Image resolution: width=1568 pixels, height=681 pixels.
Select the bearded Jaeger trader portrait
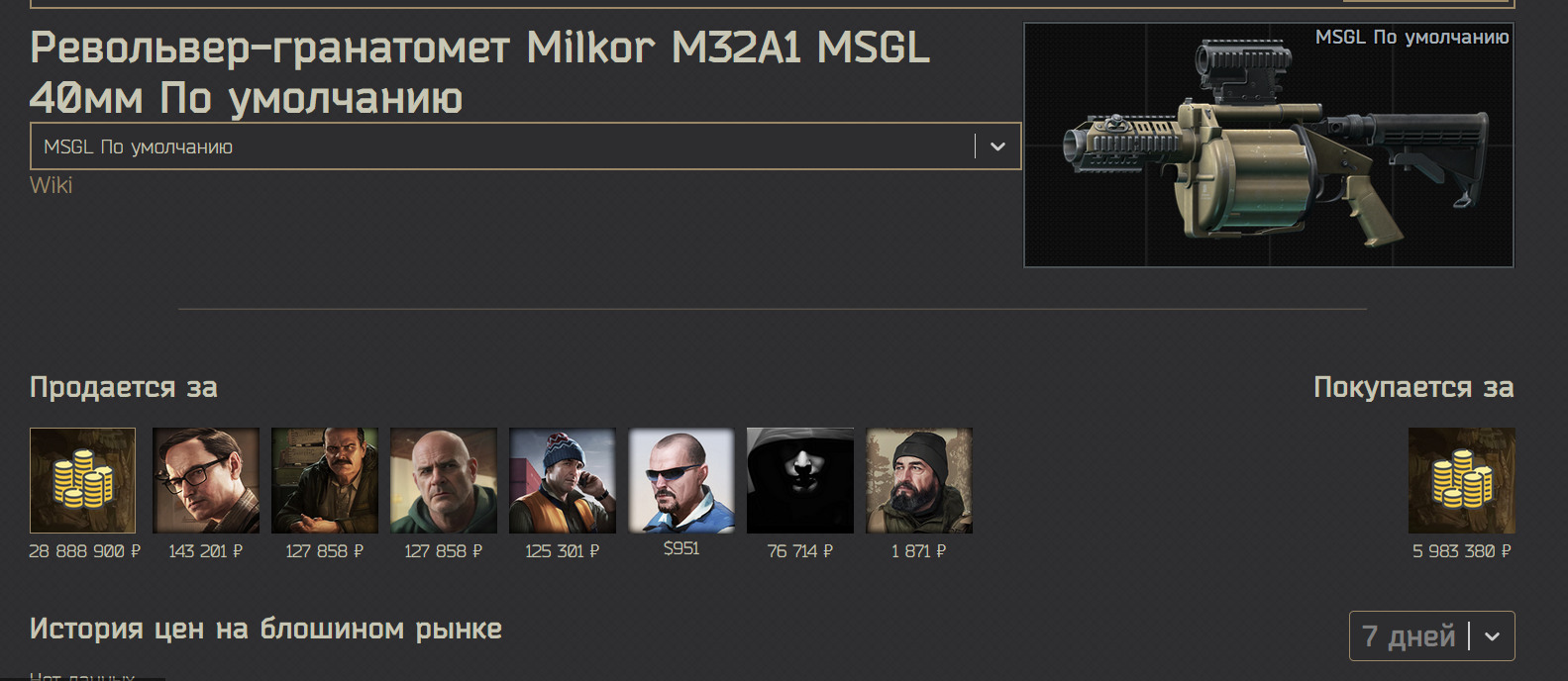click(919, 480)
